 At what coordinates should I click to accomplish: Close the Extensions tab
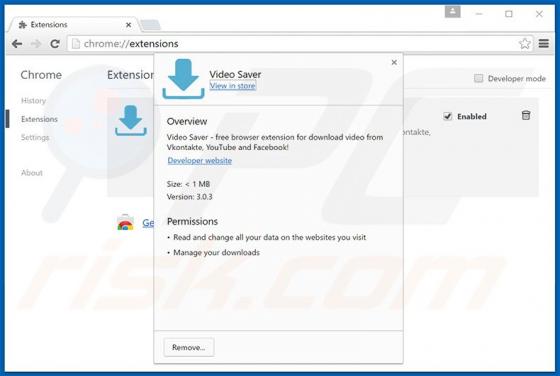[x=129, y=25]
